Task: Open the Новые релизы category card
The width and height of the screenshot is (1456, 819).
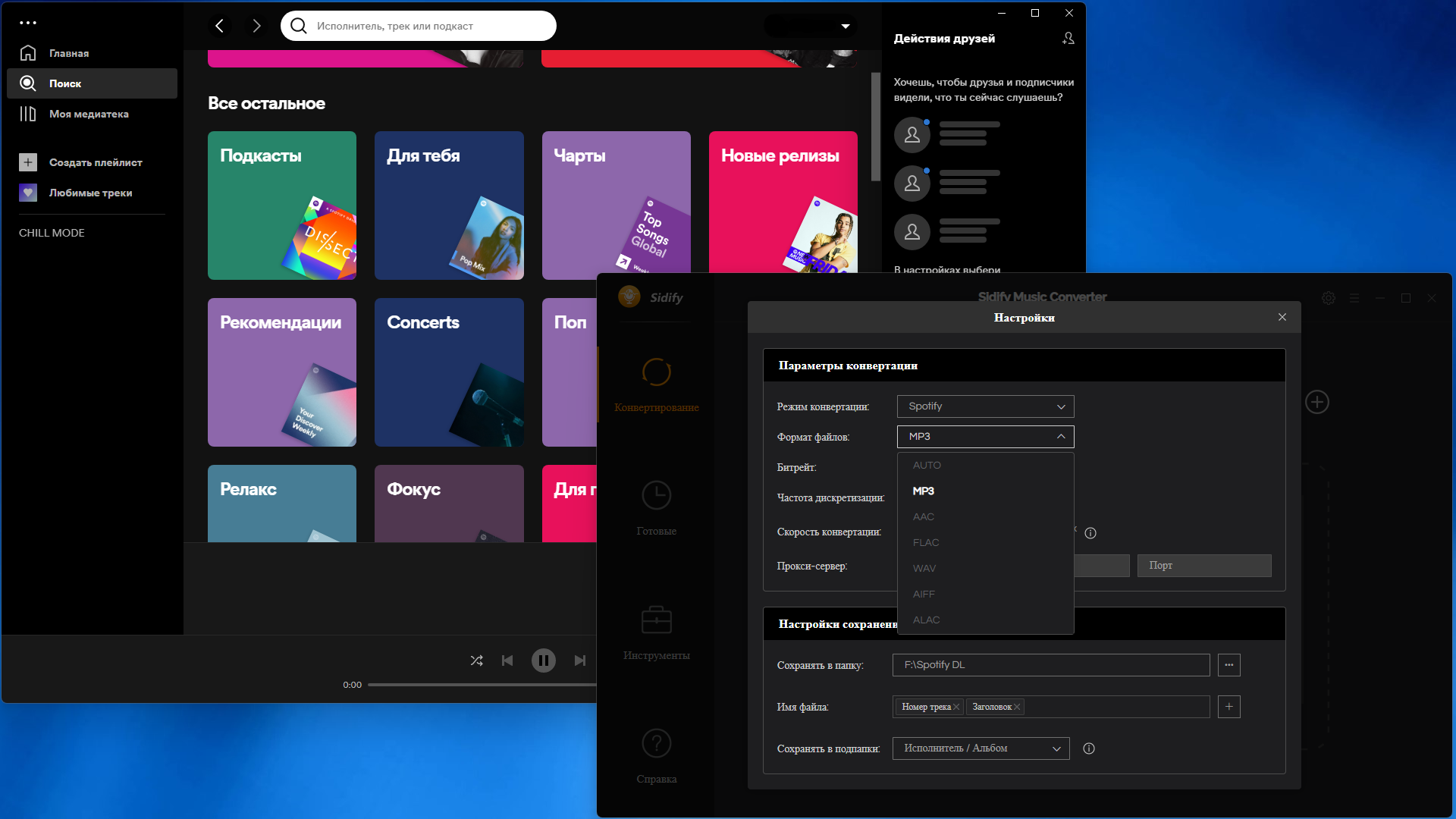Action: [783, 202]
